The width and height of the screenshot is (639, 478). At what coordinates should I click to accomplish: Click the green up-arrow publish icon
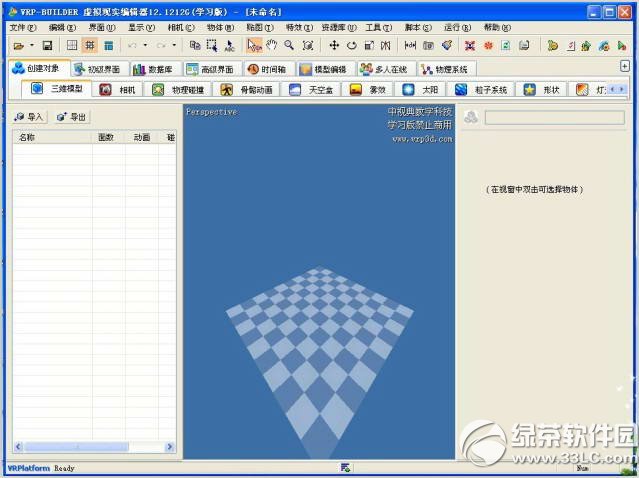click(586, 46)
